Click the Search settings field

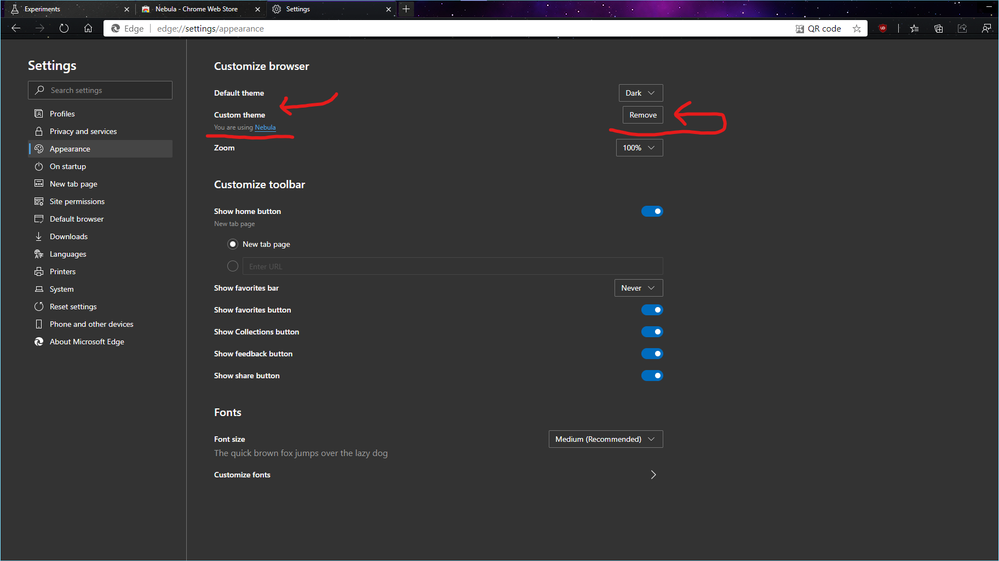100,90
